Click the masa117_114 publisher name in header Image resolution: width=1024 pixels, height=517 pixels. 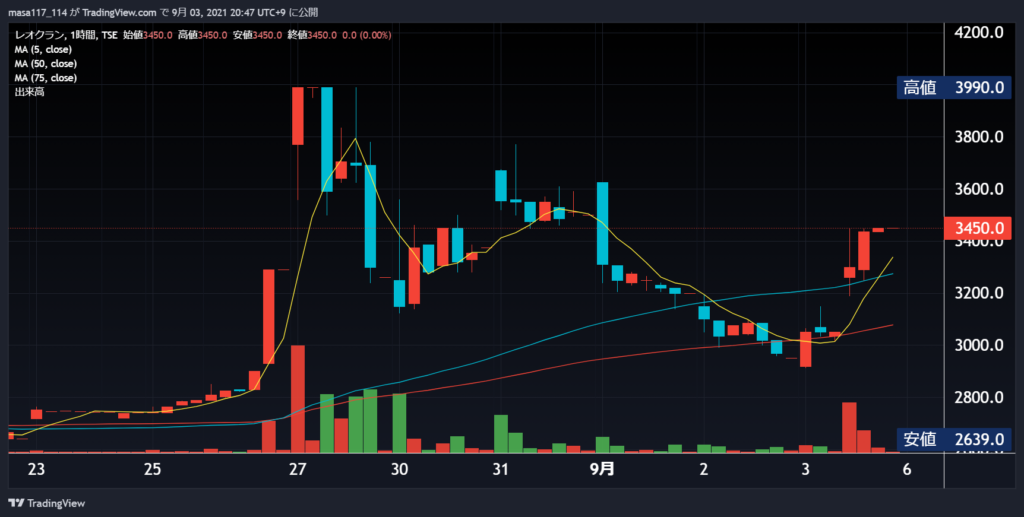(35, 12)
